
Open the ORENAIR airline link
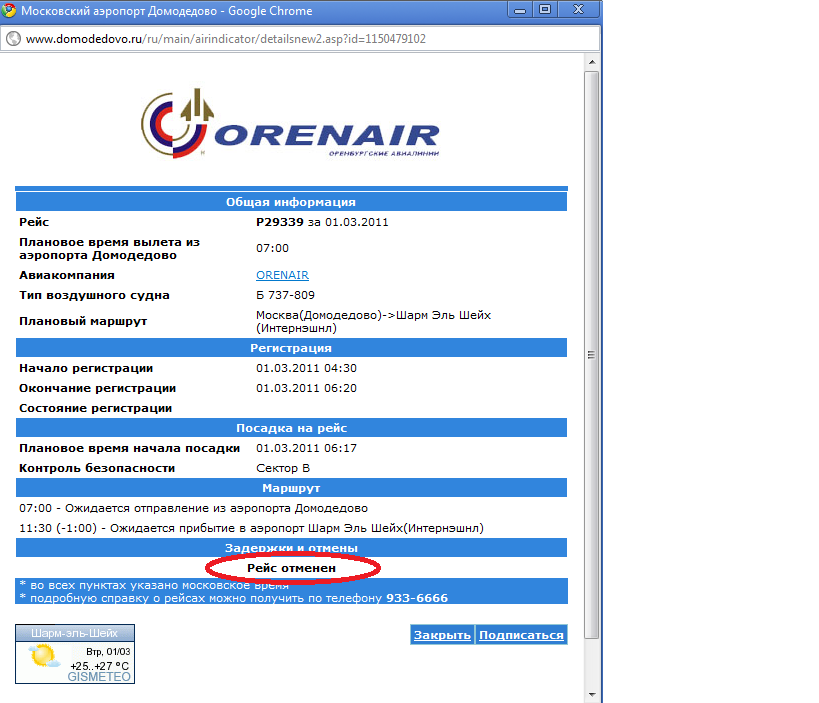point(282,275)
